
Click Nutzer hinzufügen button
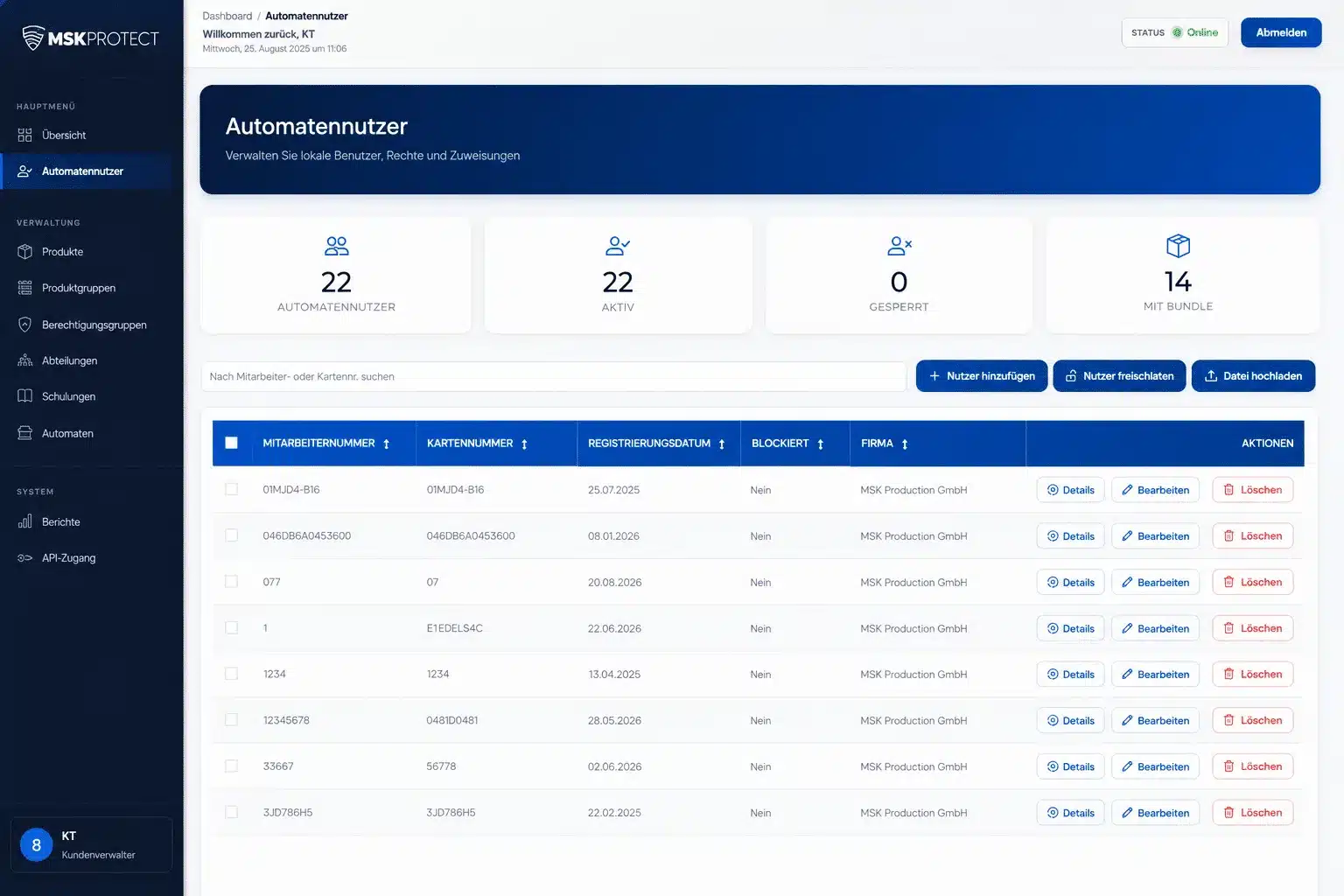tap(982, 376)
